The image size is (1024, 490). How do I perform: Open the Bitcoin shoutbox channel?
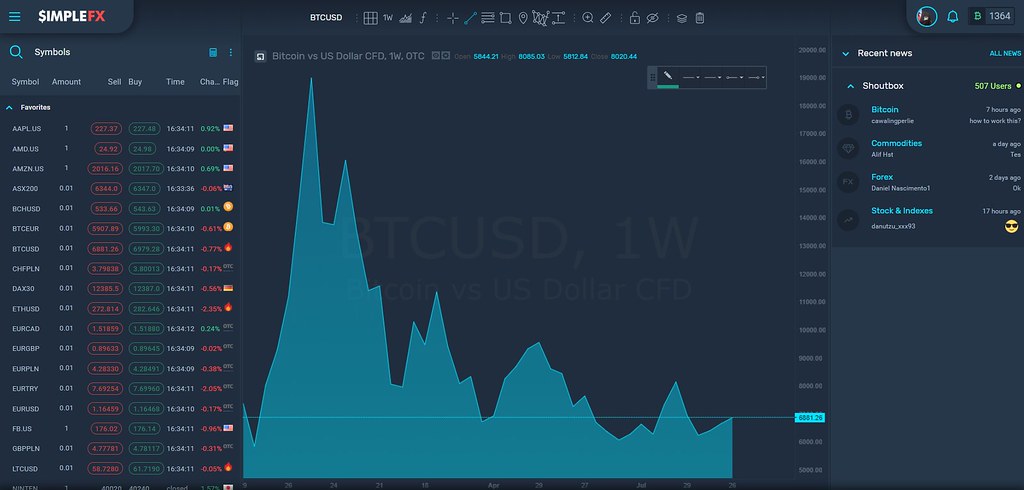click(x=884, y=110)
